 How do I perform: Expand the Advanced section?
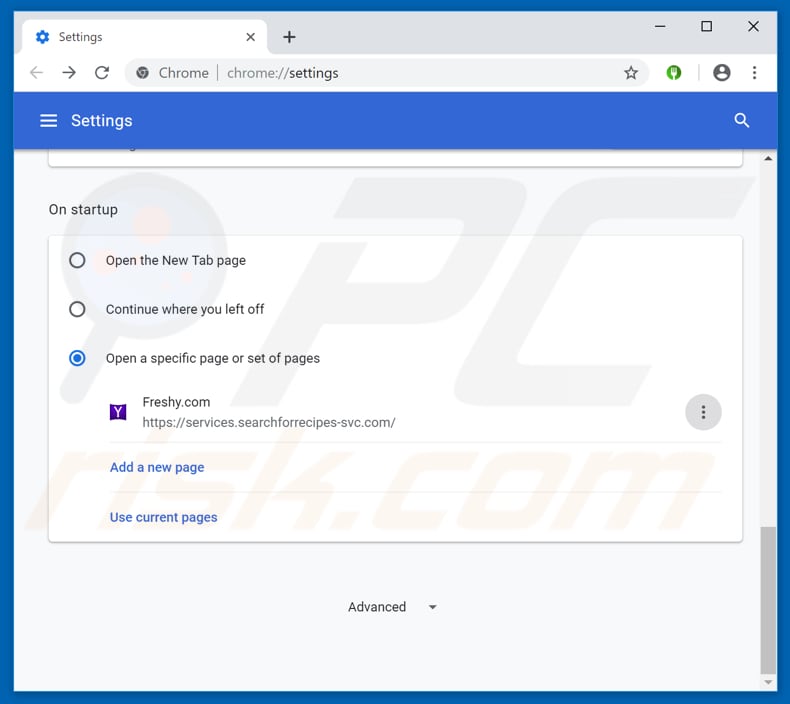pos(392,607)
